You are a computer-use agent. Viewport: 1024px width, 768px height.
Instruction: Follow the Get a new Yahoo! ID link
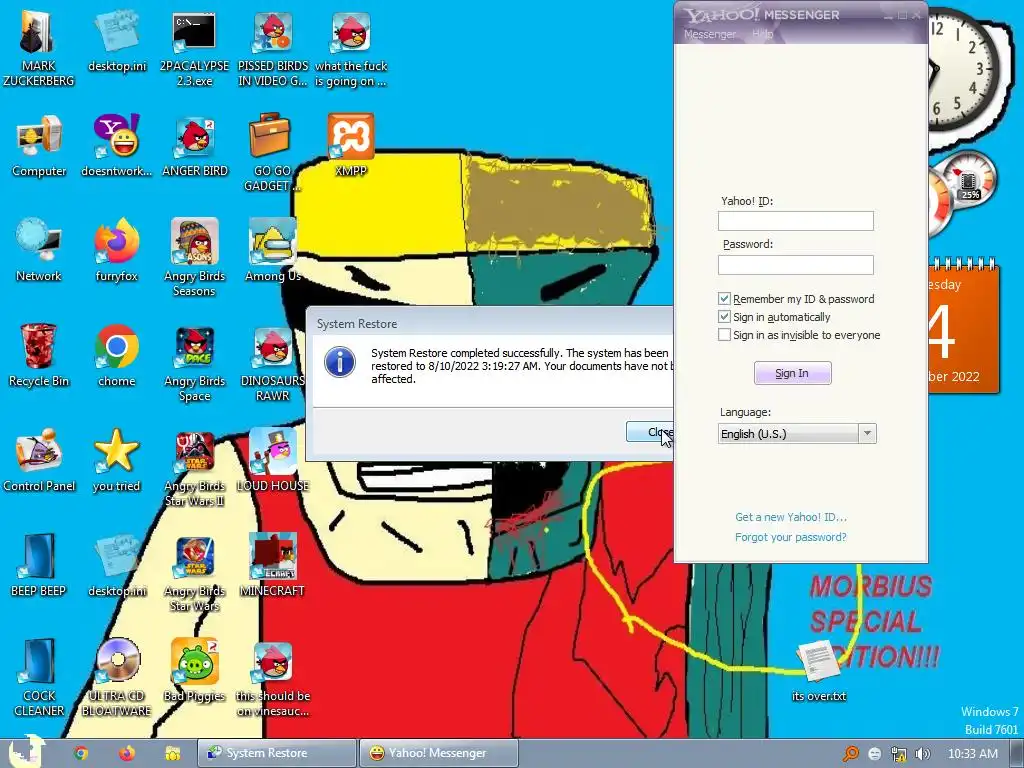[x=791, y=517]
